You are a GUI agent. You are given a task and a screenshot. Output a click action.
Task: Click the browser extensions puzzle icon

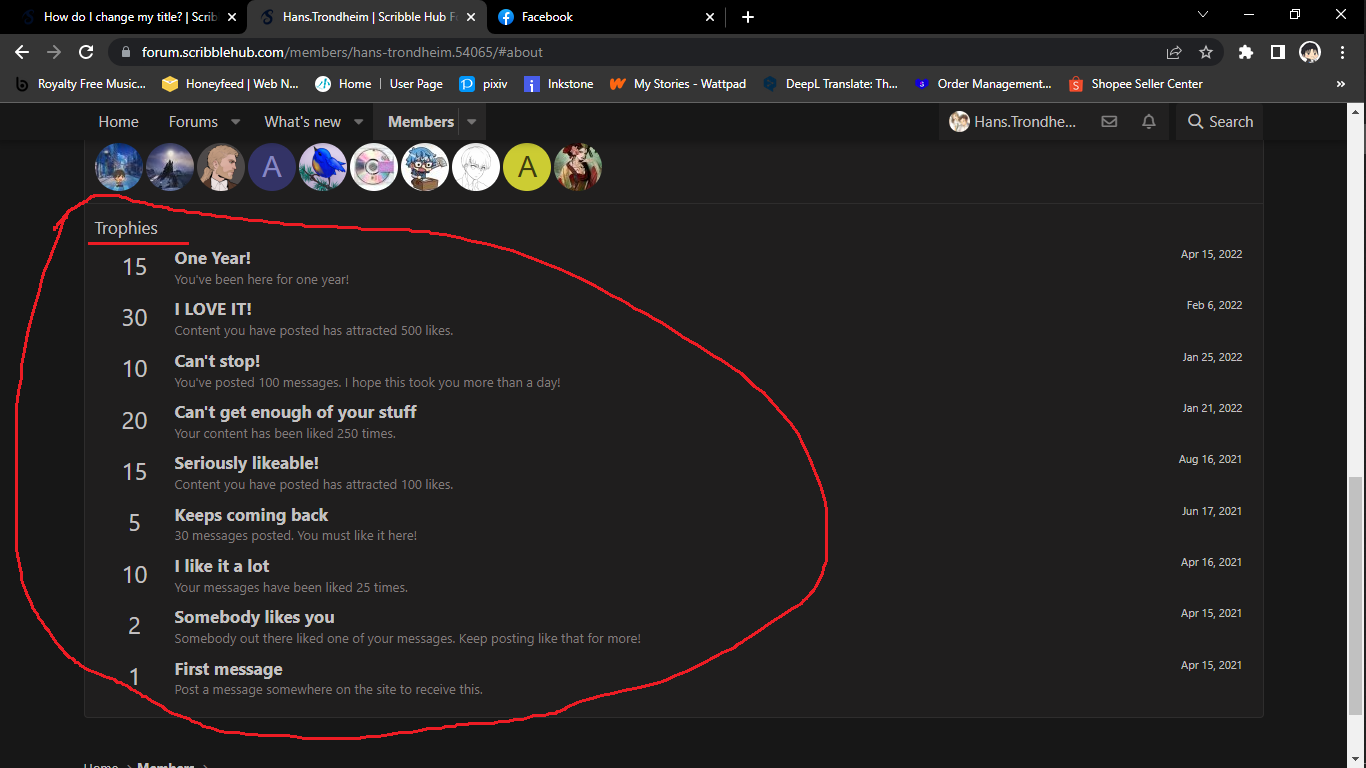click(x=1245, y=51)
